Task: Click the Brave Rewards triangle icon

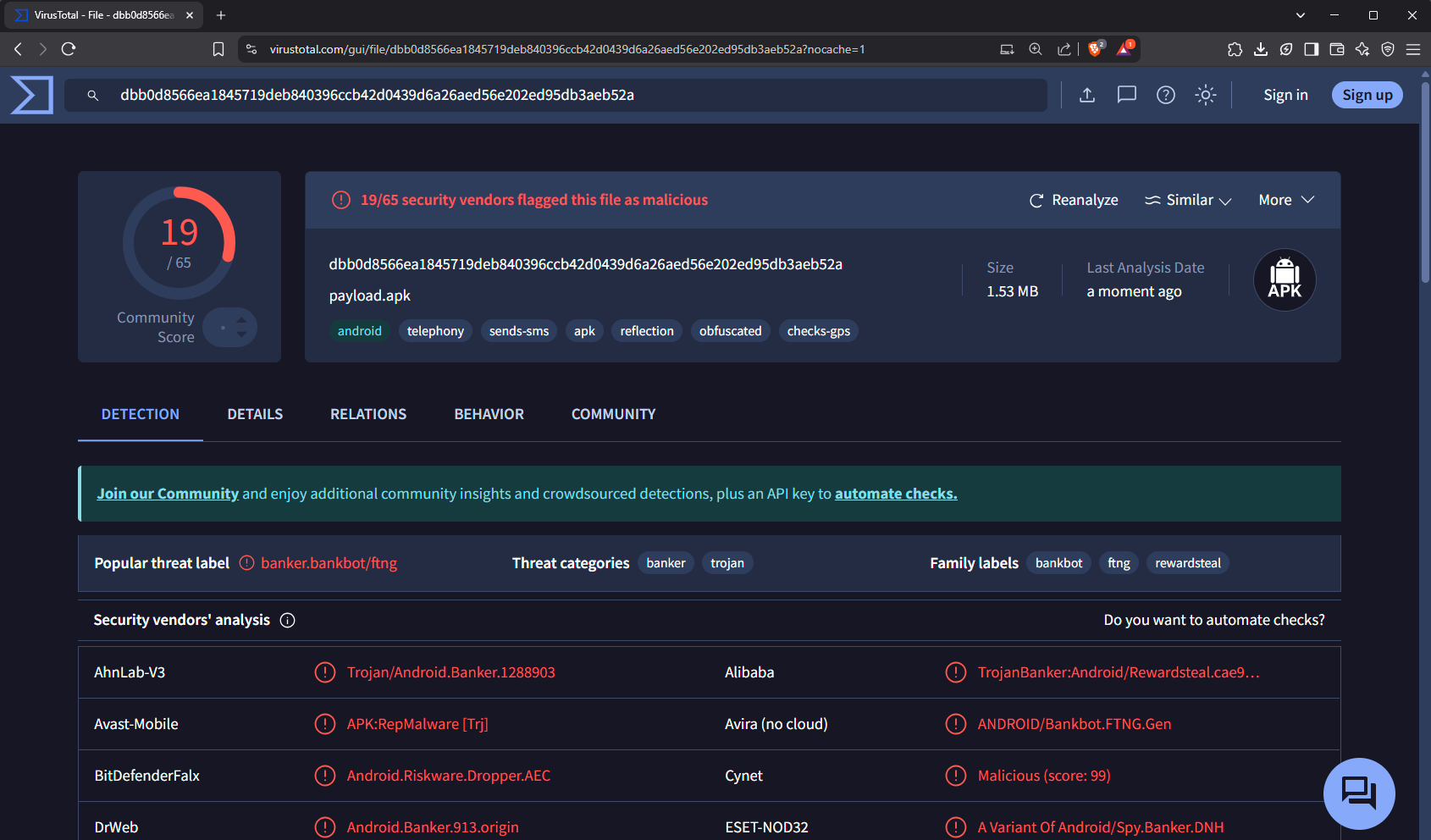Action: pos(1124,49)
